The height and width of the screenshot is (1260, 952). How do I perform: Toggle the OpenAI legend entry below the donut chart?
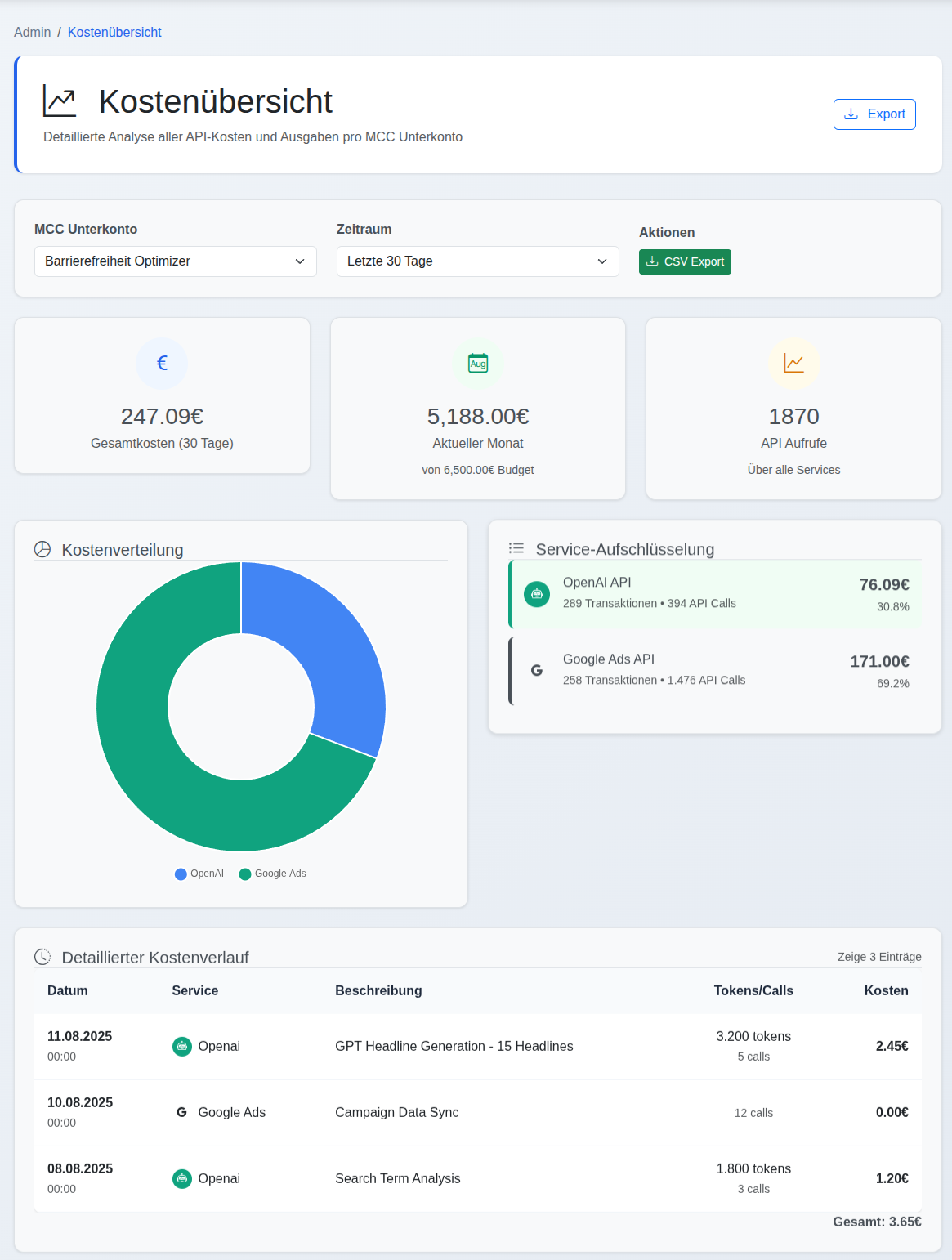(199, 874)
